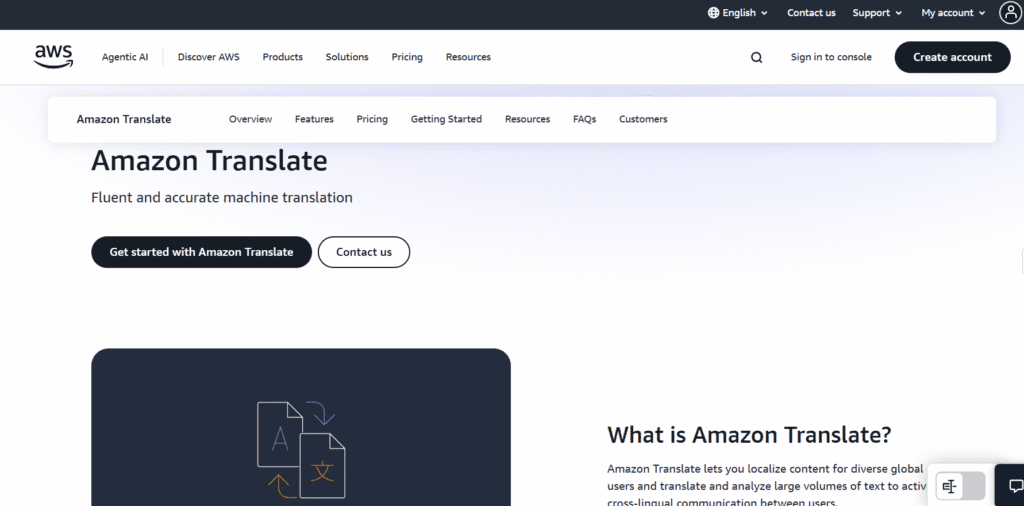Expand the My account dropdown
Image resolution: width=1024 pixels, height=506 pixels.
pos(953,12)
